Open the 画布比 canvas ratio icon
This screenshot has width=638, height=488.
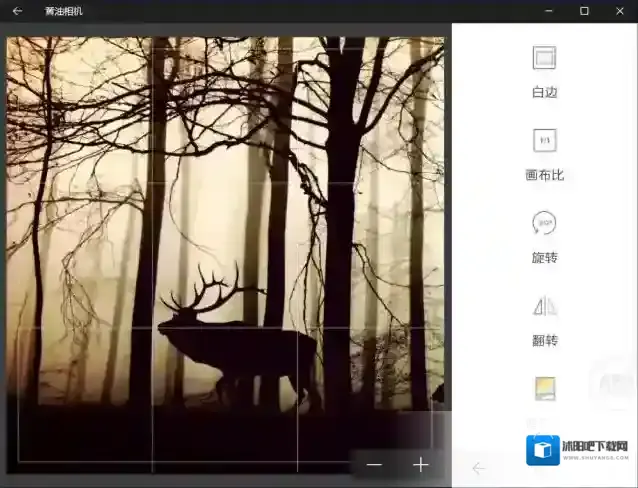544,141
